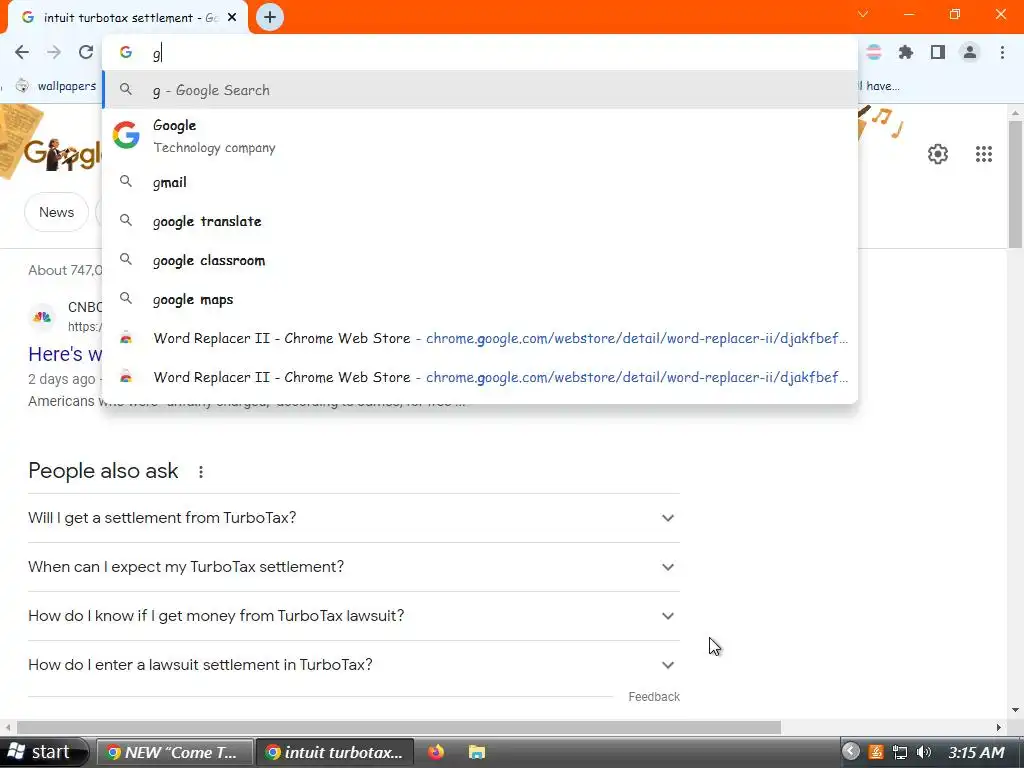The height and width of the screenshot is (768, 1024).
Task: Select the 'g - Google Search' suggestion
Action: [x=480, y=90]
